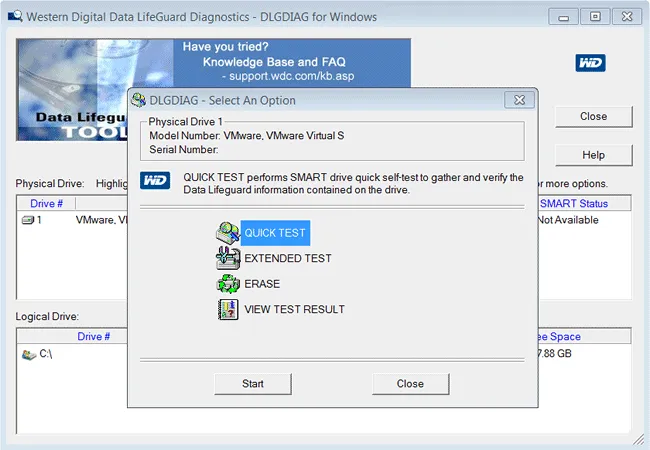Choose the VIEW TEST RESULT option
Viewport: 650px width, 450px height.
[x=294, y=310]
